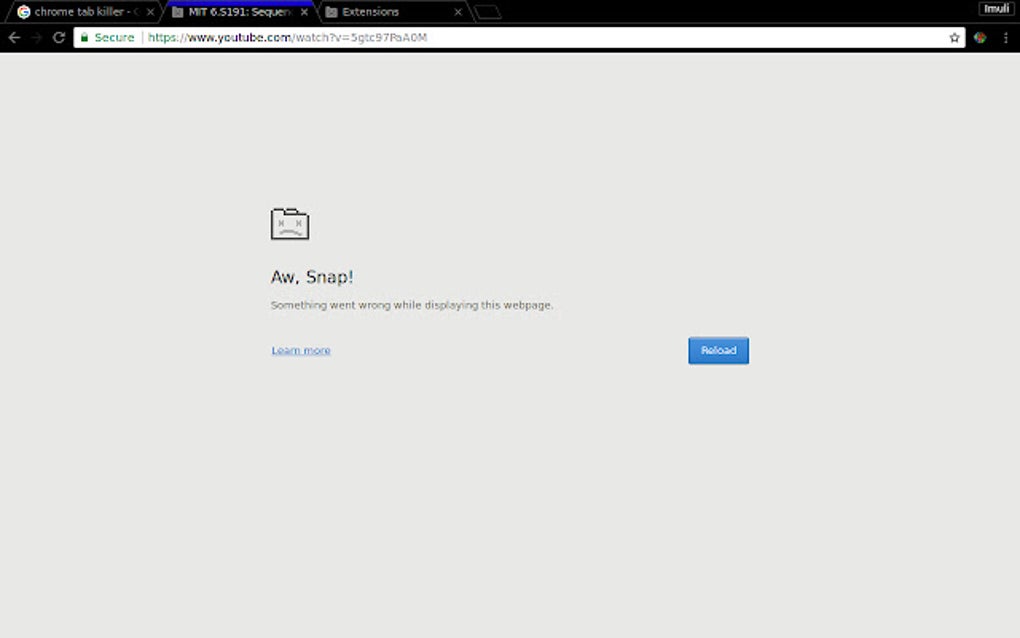Open the Learn more link
The height and width of the screenshot is (638, 1020).
click(x=299, y=350)
